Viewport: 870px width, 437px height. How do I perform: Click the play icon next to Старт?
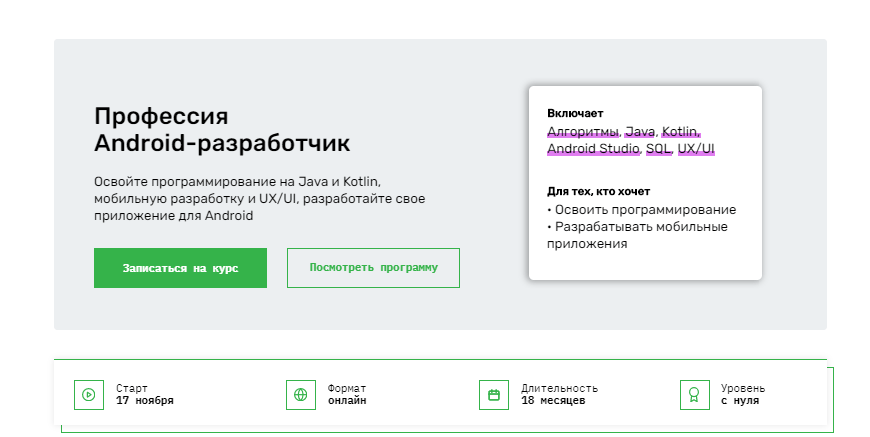click(88, 394)
